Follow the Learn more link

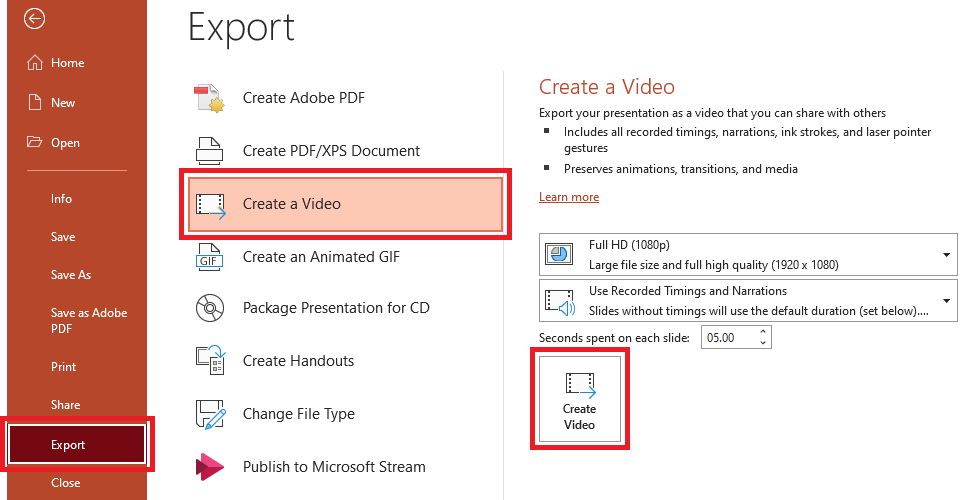[x=569, y=197]
